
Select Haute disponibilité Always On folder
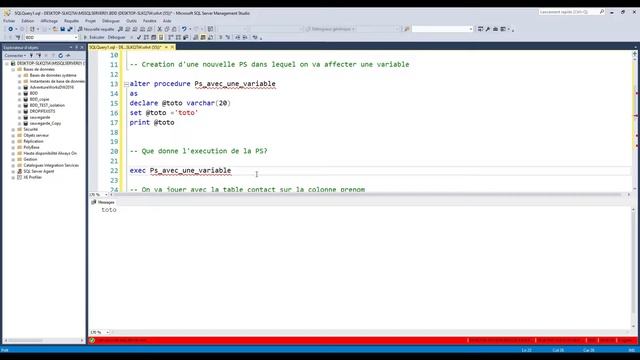click(50, 153)
